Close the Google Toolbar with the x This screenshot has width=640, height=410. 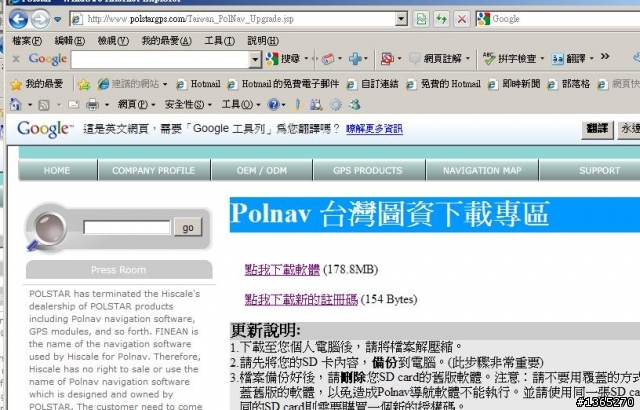(x=16, y=59)
